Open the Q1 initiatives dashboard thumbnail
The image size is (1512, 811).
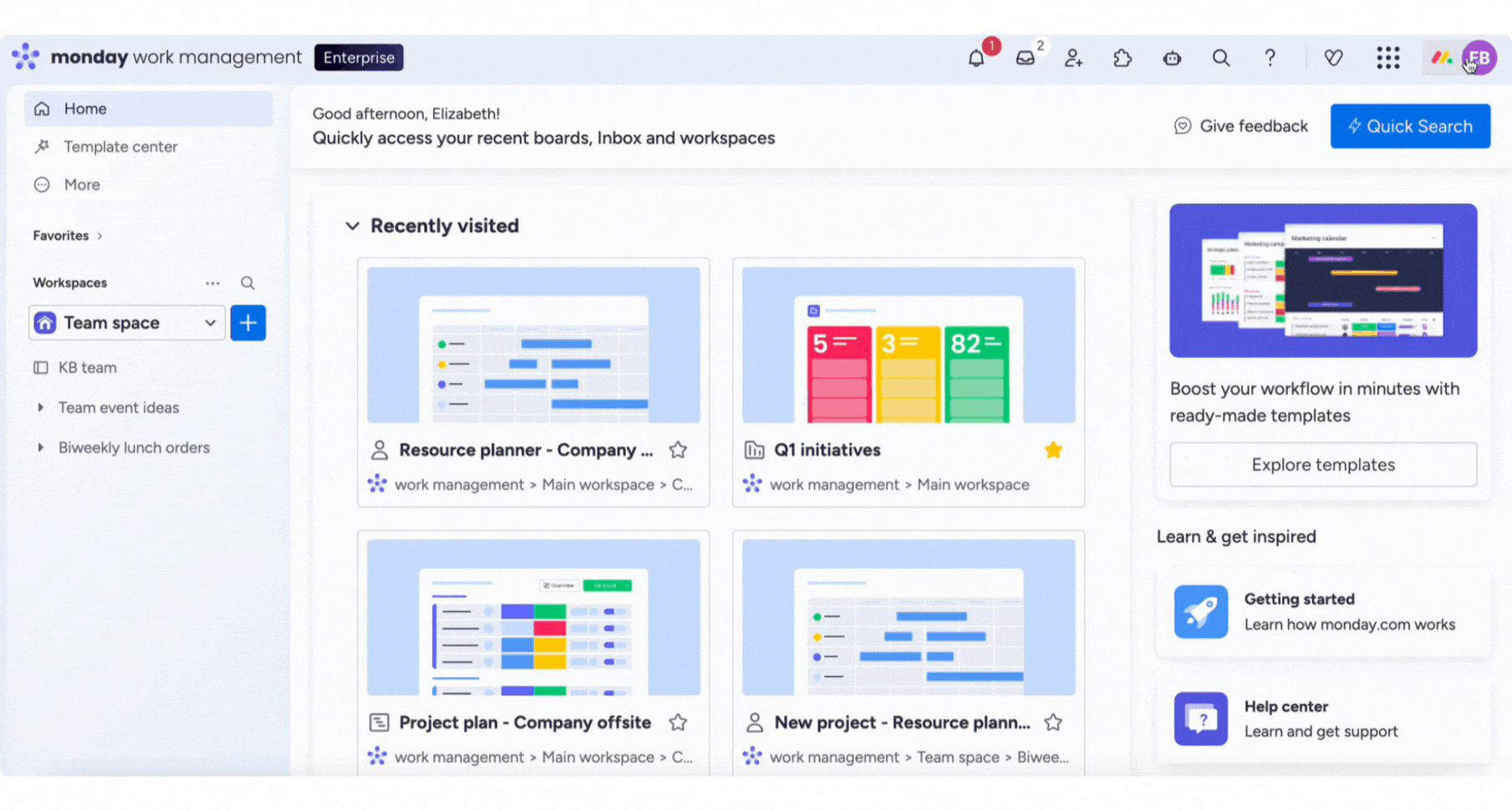(x=909, y=345)
